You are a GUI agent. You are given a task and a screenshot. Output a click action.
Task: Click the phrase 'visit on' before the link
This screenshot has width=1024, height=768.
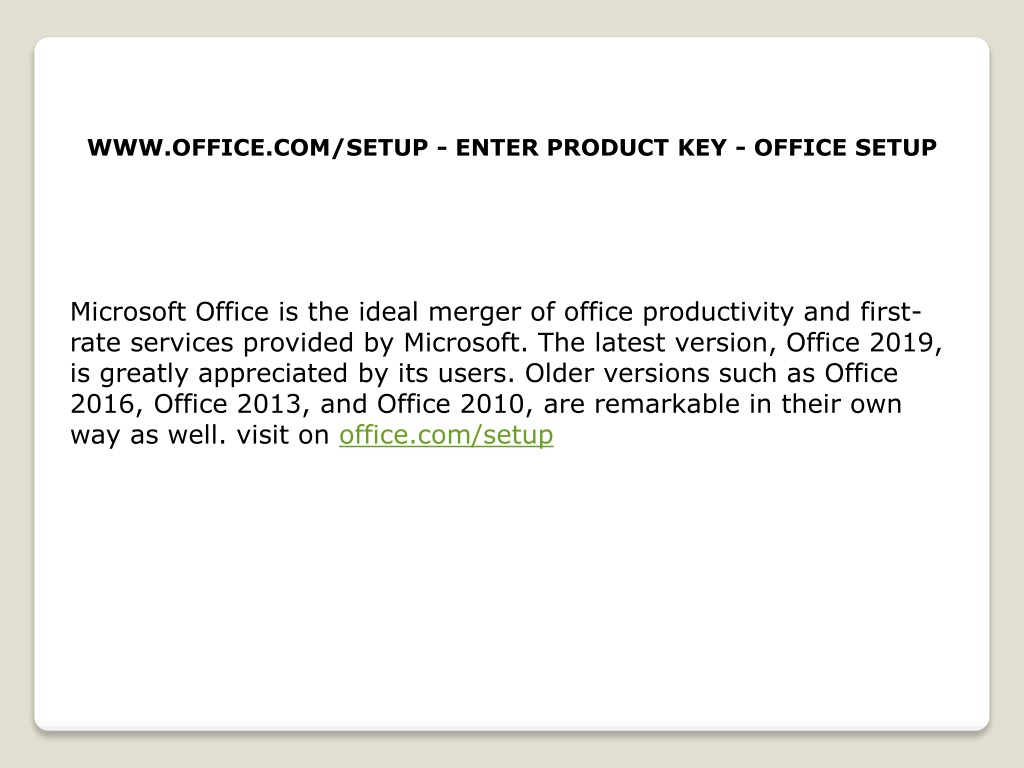coord(283,435)
